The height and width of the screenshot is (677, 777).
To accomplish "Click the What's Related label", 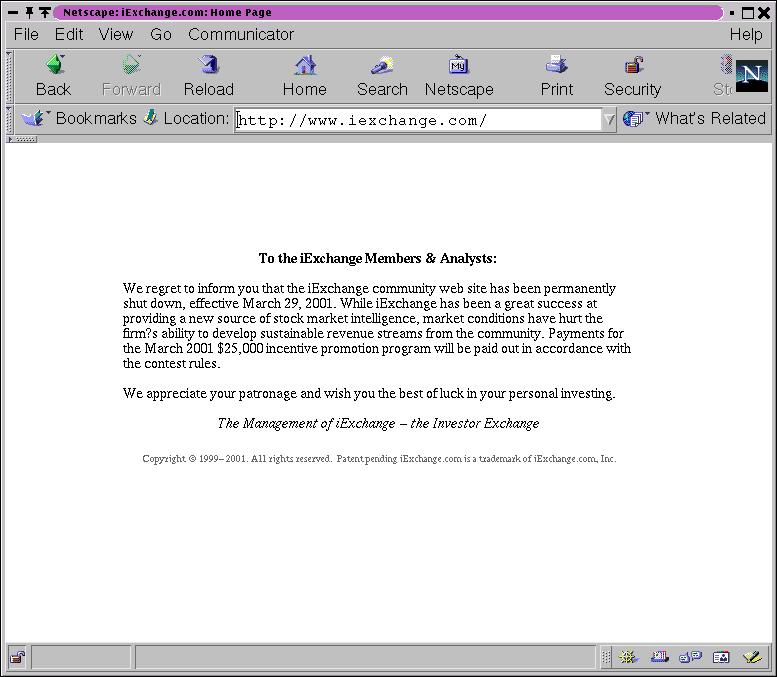I will (x=710, y=118).
